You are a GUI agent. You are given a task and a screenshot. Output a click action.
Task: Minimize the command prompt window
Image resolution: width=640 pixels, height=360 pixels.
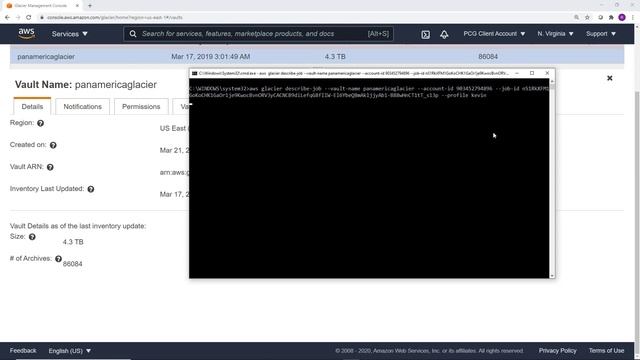point(517,73)
